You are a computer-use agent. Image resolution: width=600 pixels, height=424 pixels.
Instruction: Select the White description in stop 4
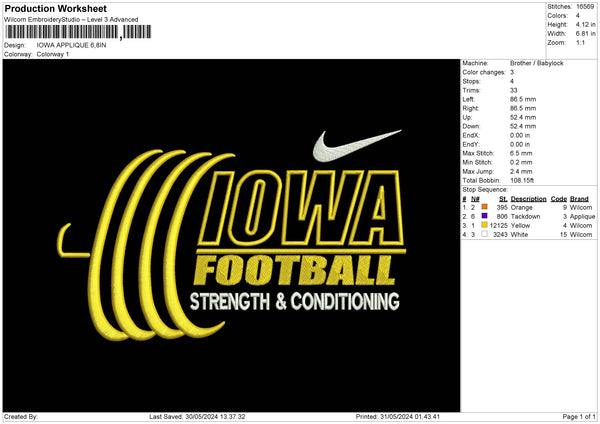(519, 234)
